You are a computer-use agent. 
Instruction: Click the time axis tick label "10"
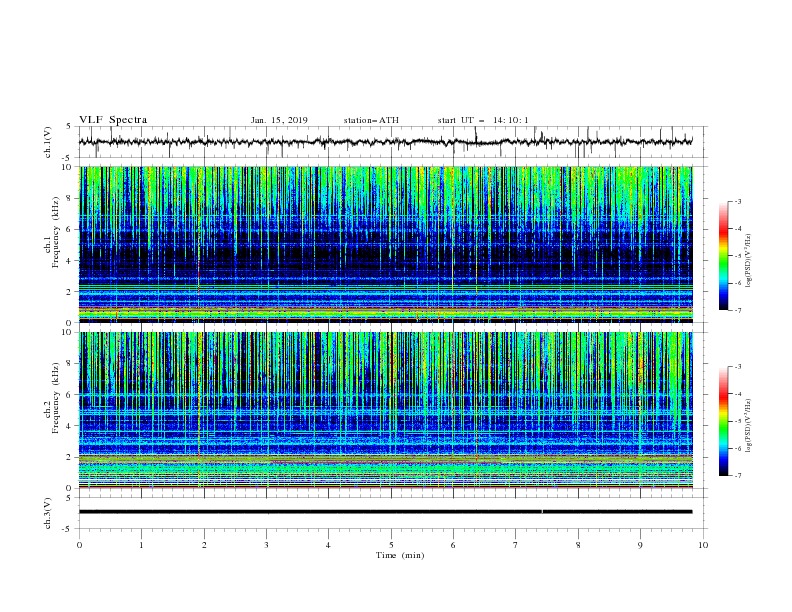click(703, 545)
